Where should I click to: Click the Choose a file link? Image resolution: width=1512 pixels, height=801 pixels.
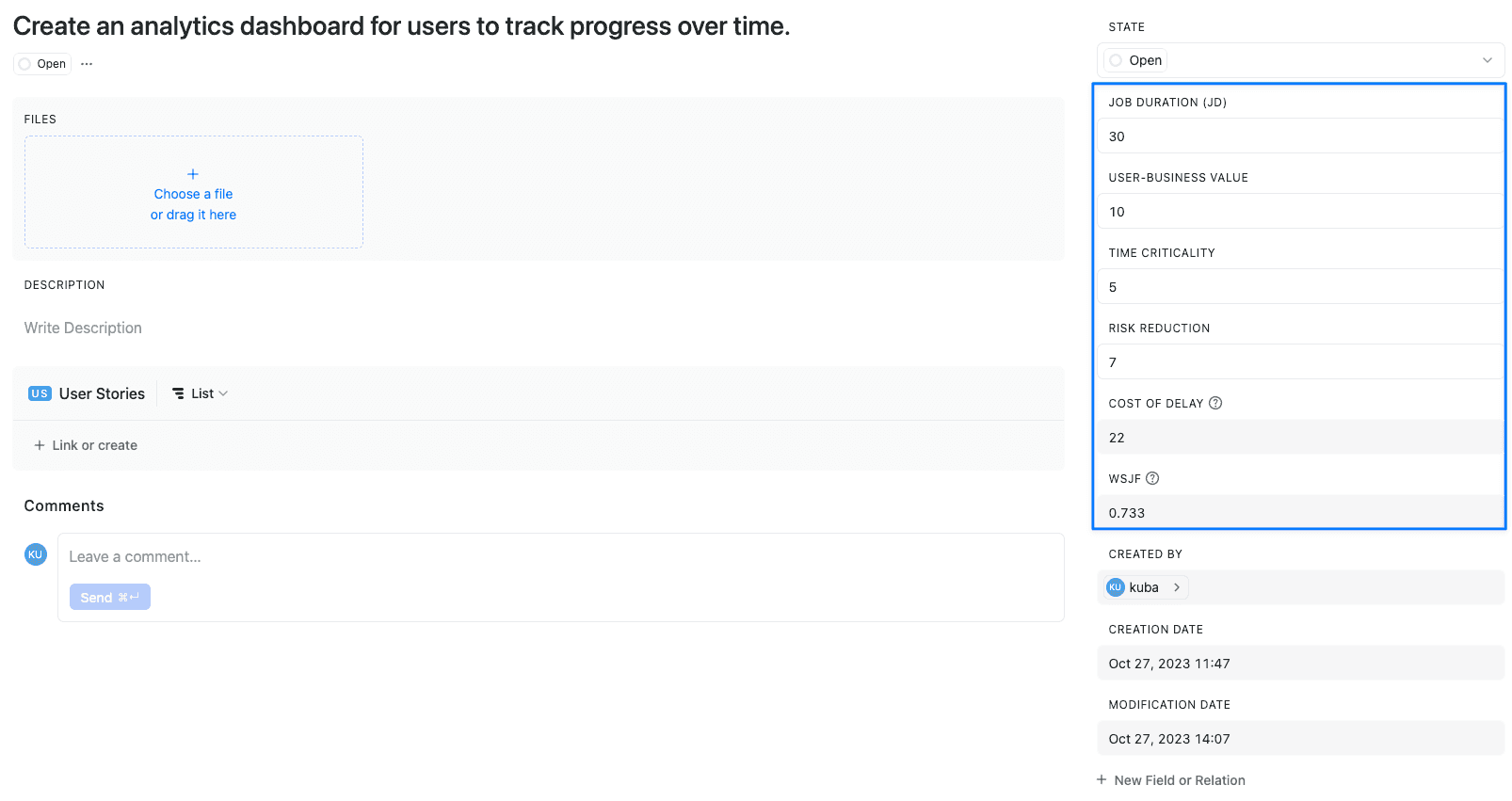click(x=193, y=194)
